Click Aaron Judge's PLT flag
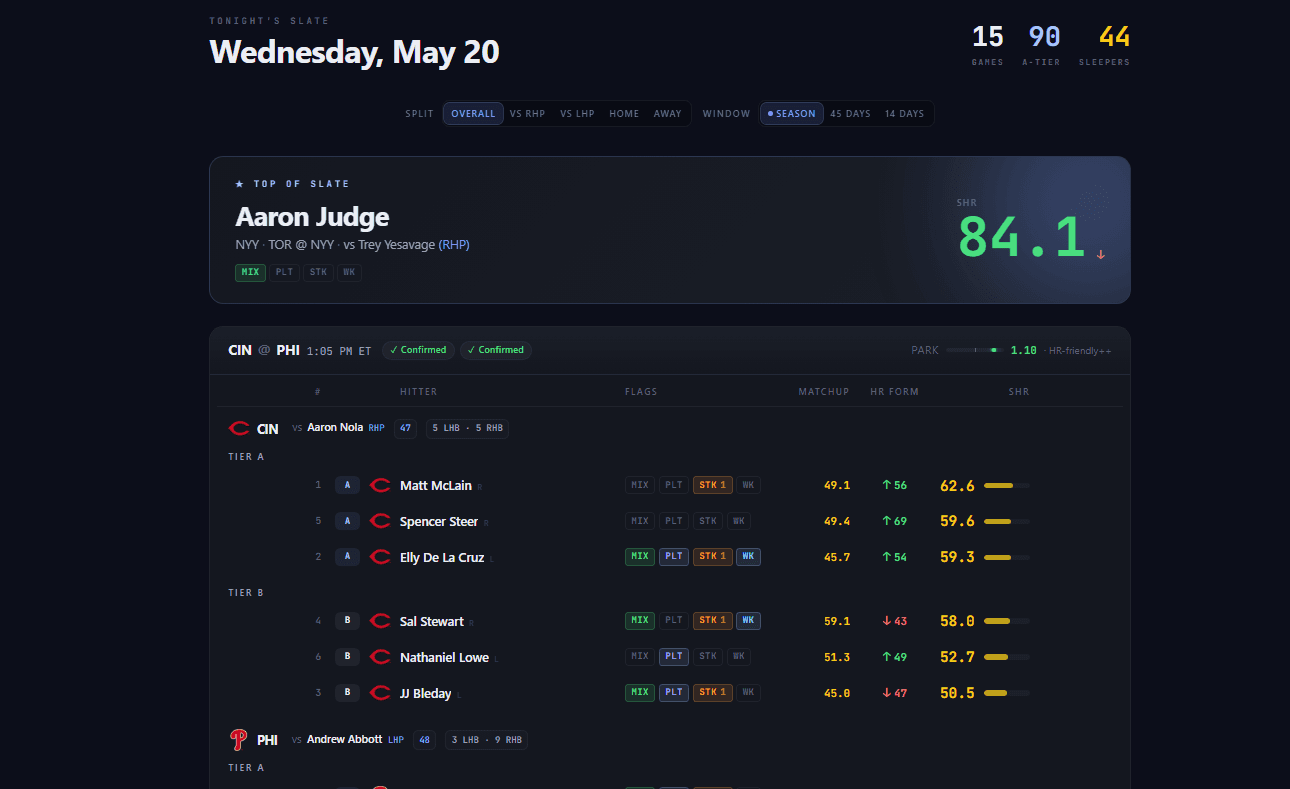The width and height of the screenshot is (1290, 789). pyautogui.click(x=284, y=272)
